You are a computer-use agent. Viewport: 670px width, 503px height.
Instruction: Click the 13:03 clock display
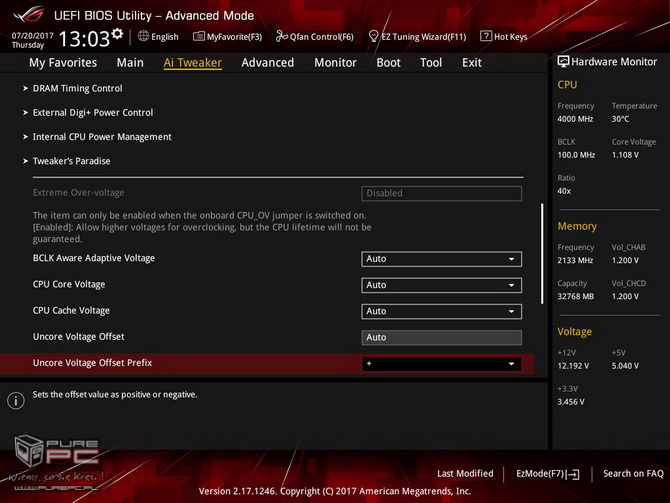click(84, 39)
